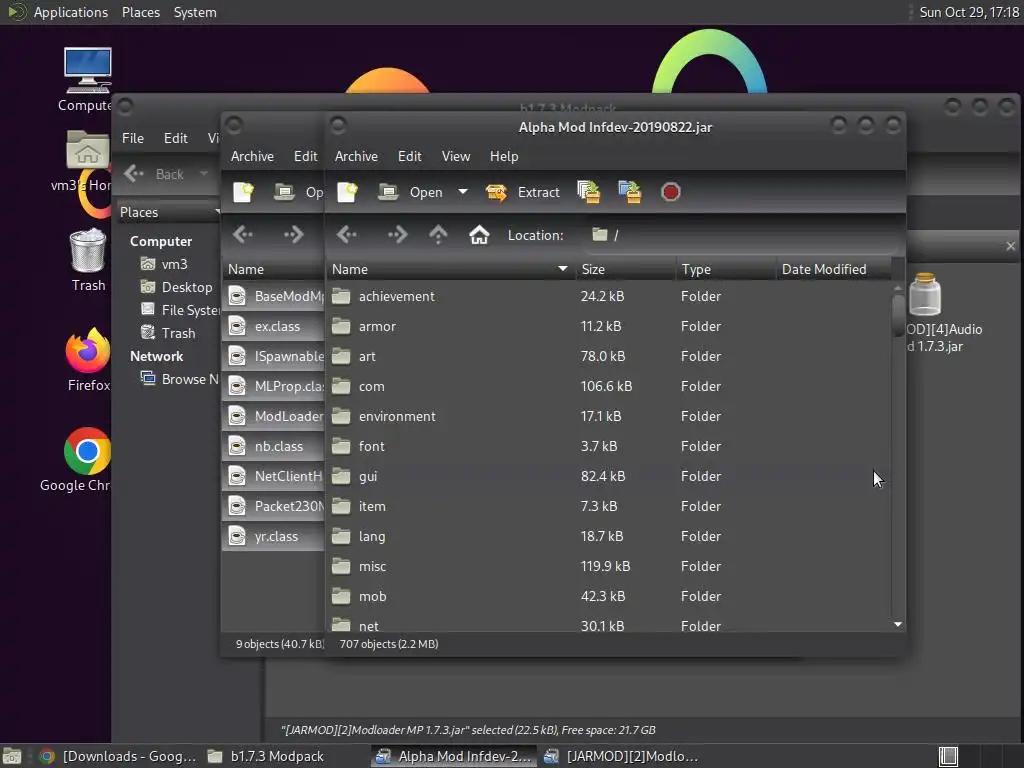The height and width of the screenshot is (768, 1024).
Task: Click the file list scrollbar thumb
Action: tap(898, 315)
